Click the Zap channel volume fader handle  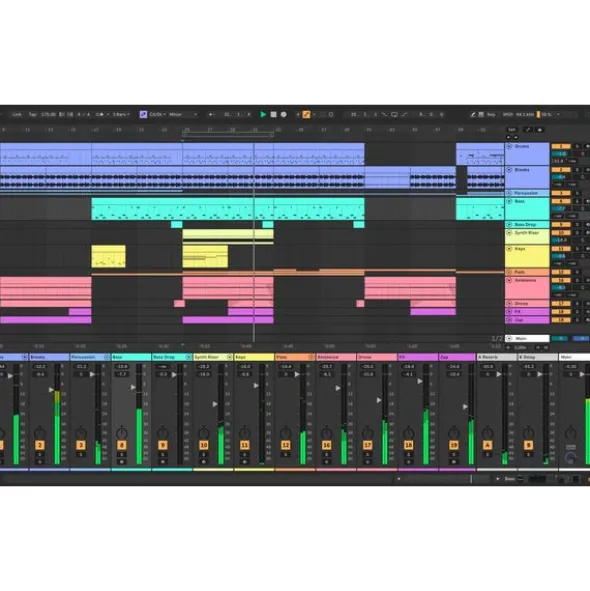tap(465, 407)
